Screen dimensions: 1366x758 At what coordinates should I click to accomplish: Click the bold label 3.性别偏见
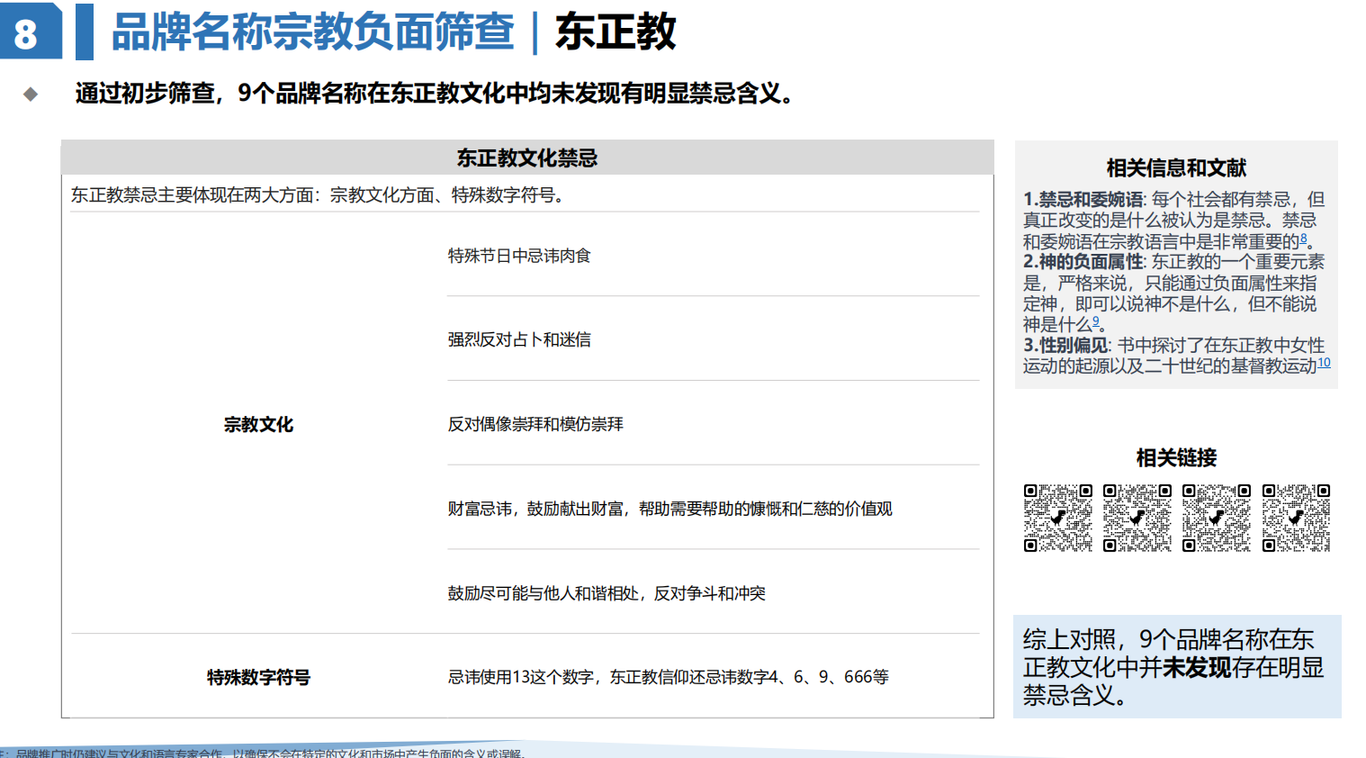pyautogui.click(x=1065, y=345)
